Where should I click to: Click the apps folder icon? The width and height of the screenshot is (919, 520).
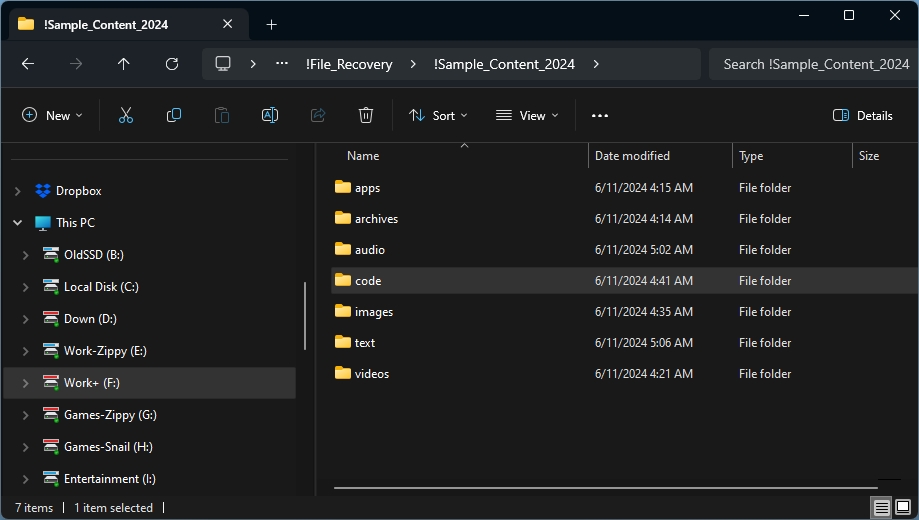[x=343, y=187]
